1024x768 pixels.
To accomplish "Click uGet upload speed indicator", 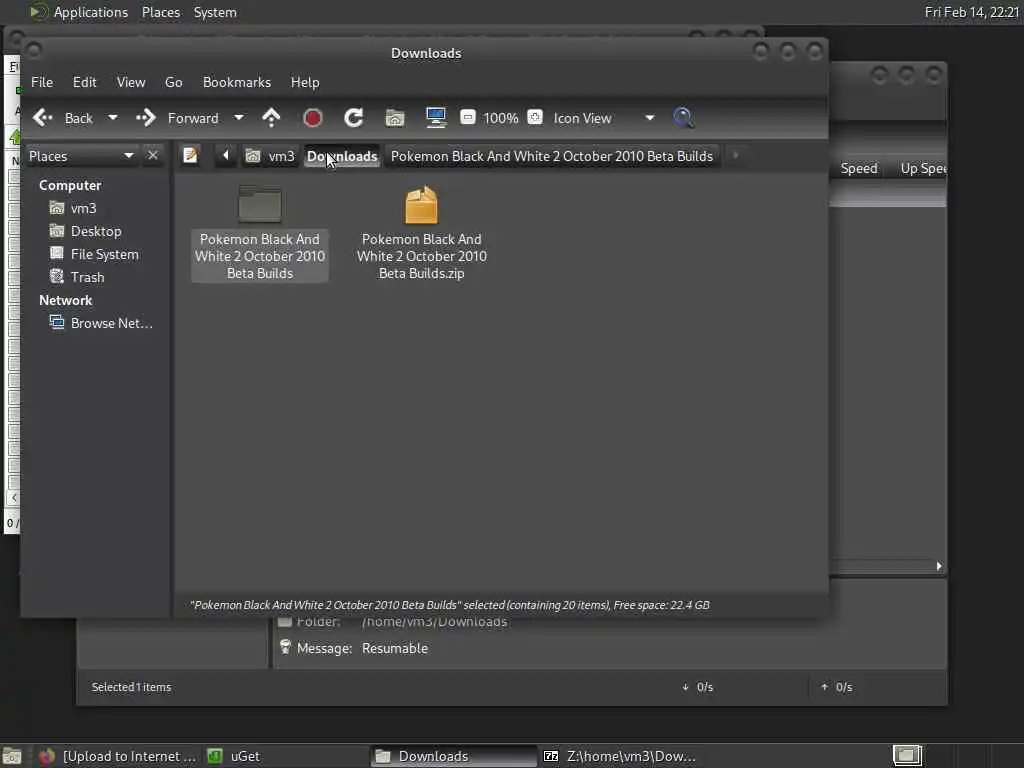I will pos(837,687).
